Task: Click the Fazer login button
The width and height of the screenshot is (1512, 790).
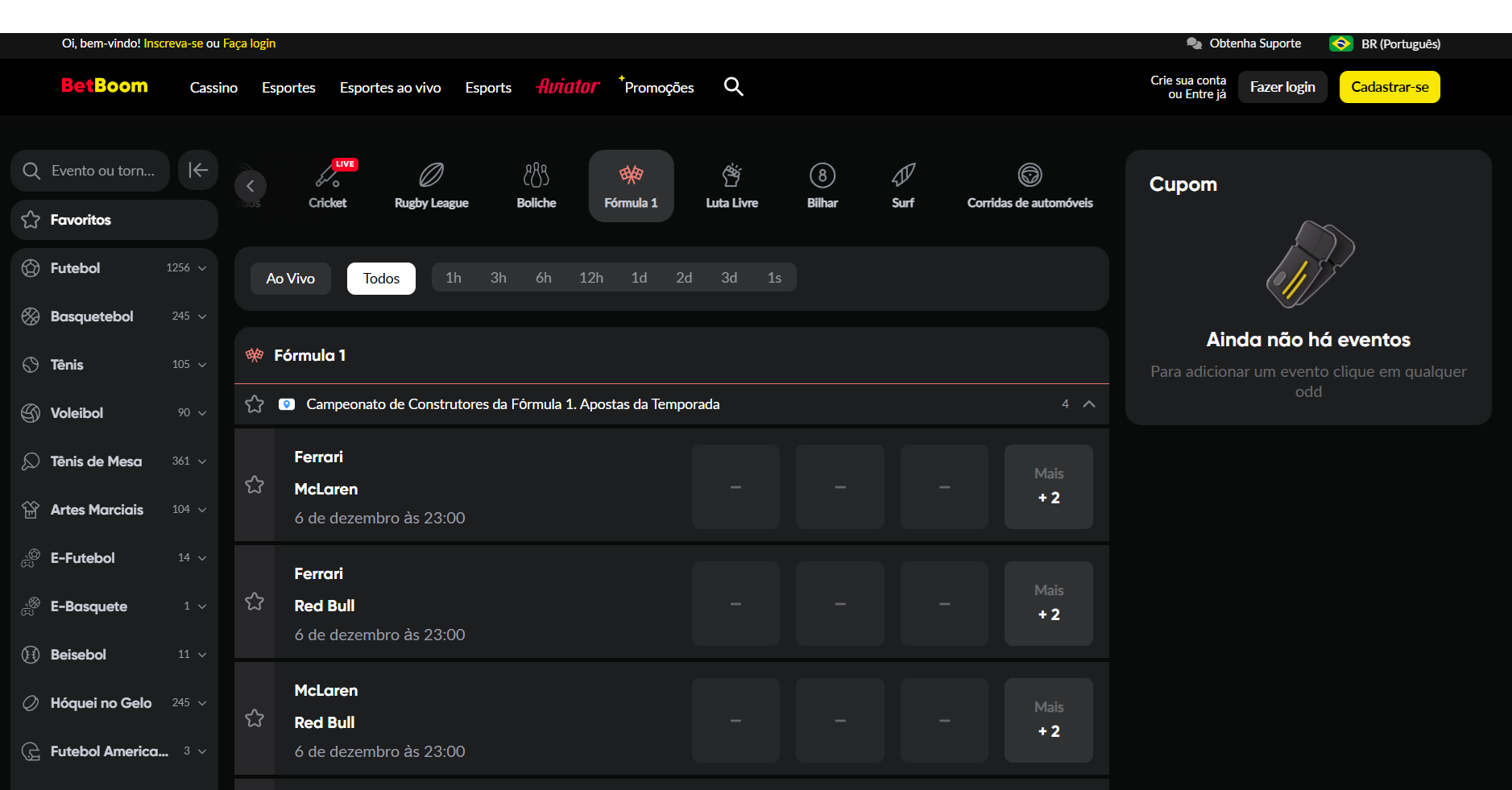Action: (x=1282, y=87)
